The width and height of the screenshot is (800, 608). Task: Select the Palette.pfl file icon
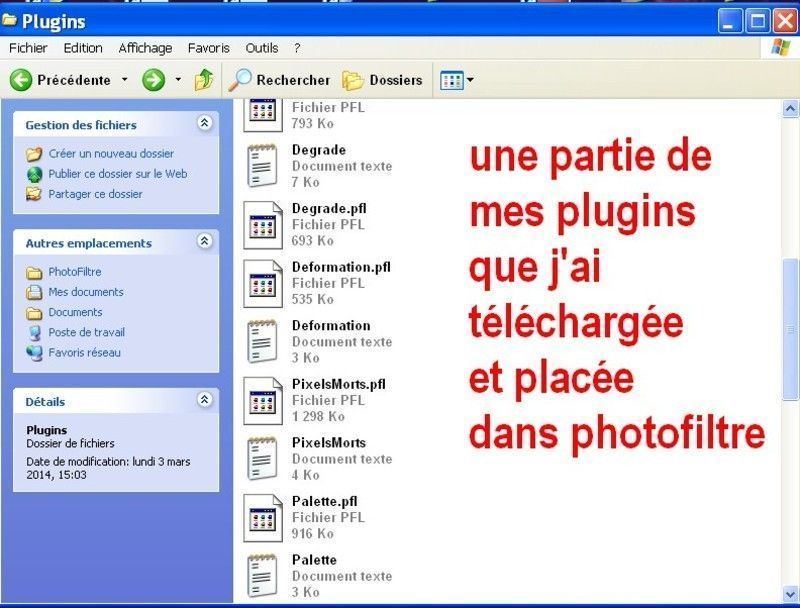click(x=263, y=518)
